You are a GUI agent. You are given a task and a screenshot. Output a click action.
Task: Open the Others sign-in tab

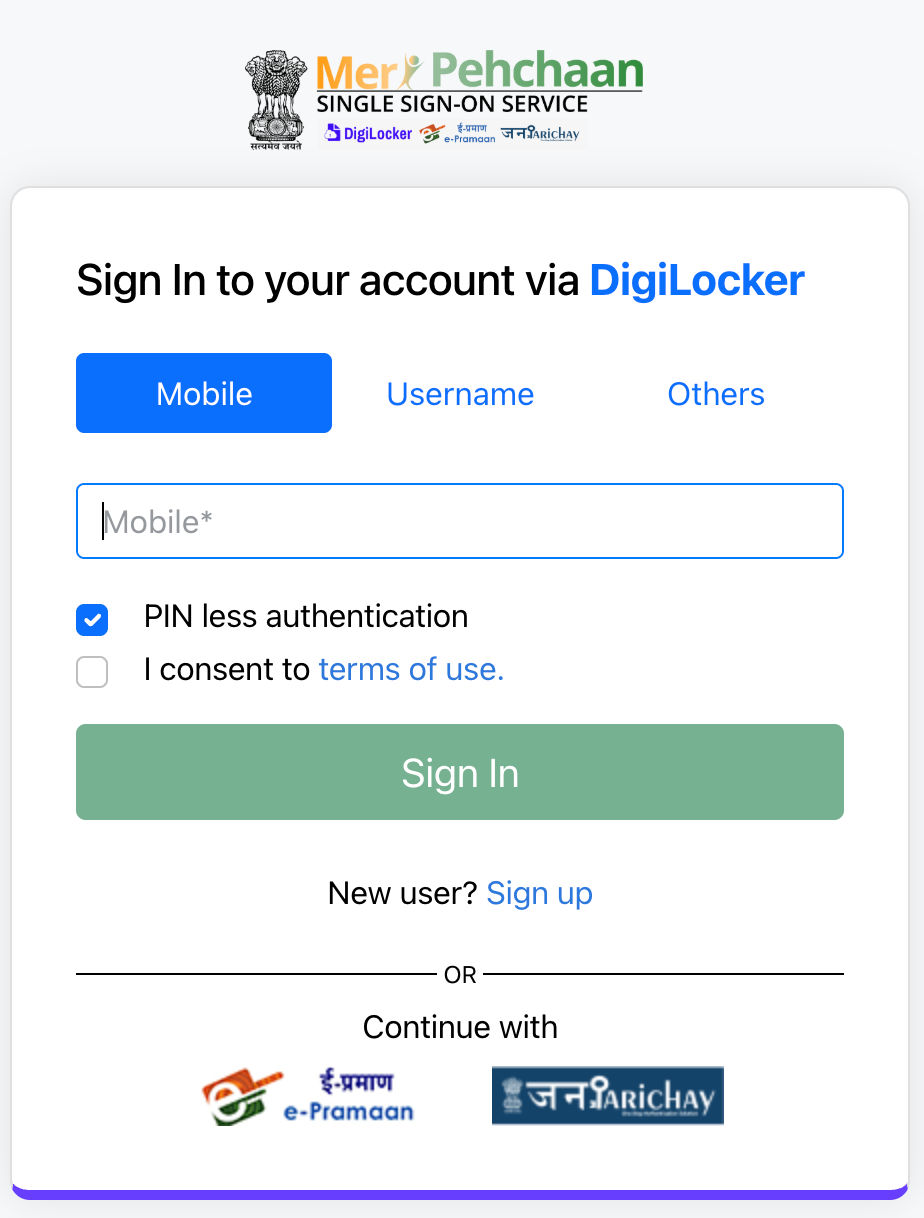coord(716,393)
